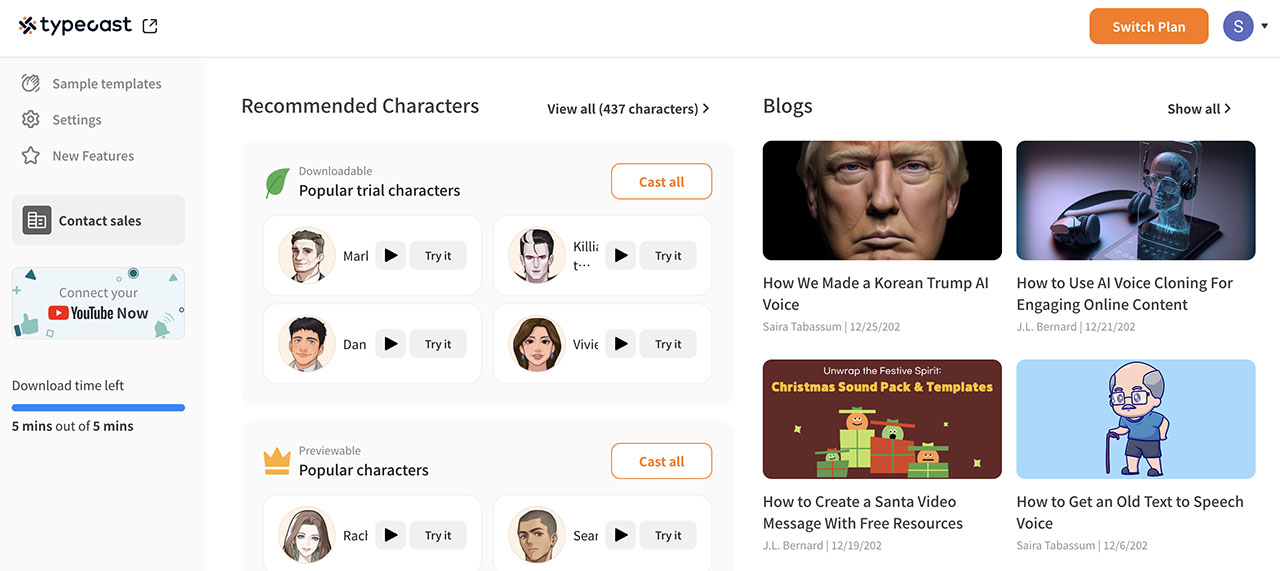The height and width of the screenshot is (571, 1280).
Task: Play the Sean character voice preview
Action: pyautogui.click(x=621, y=535)
